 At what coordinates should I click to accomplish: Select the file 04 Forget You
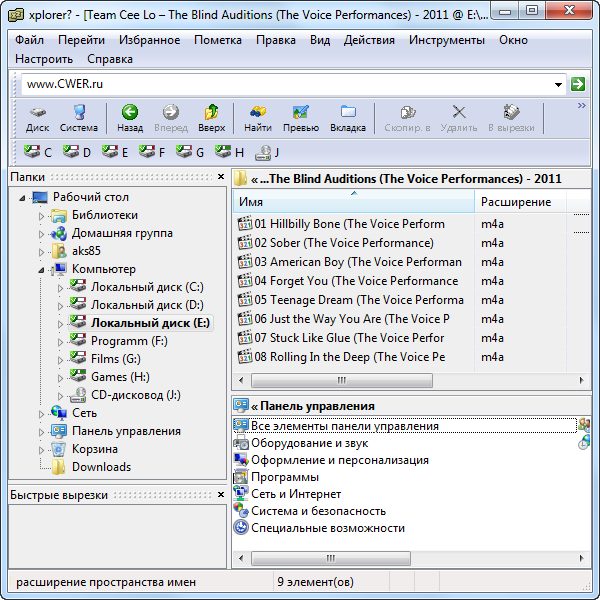(x=355, y=281)
